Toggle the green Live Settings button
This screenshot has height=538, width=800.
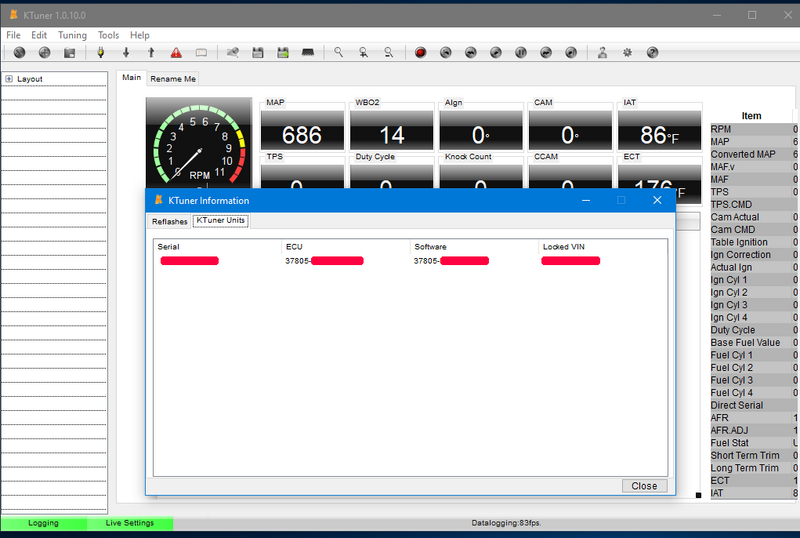(130, 523)
